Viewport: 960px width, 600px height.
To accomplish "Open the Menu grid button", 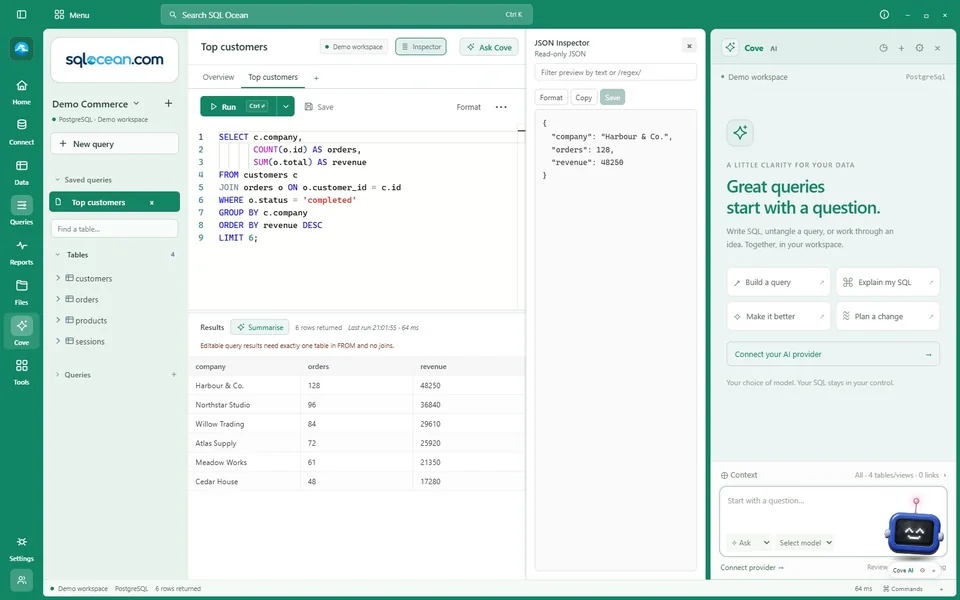I will point(72,15).
